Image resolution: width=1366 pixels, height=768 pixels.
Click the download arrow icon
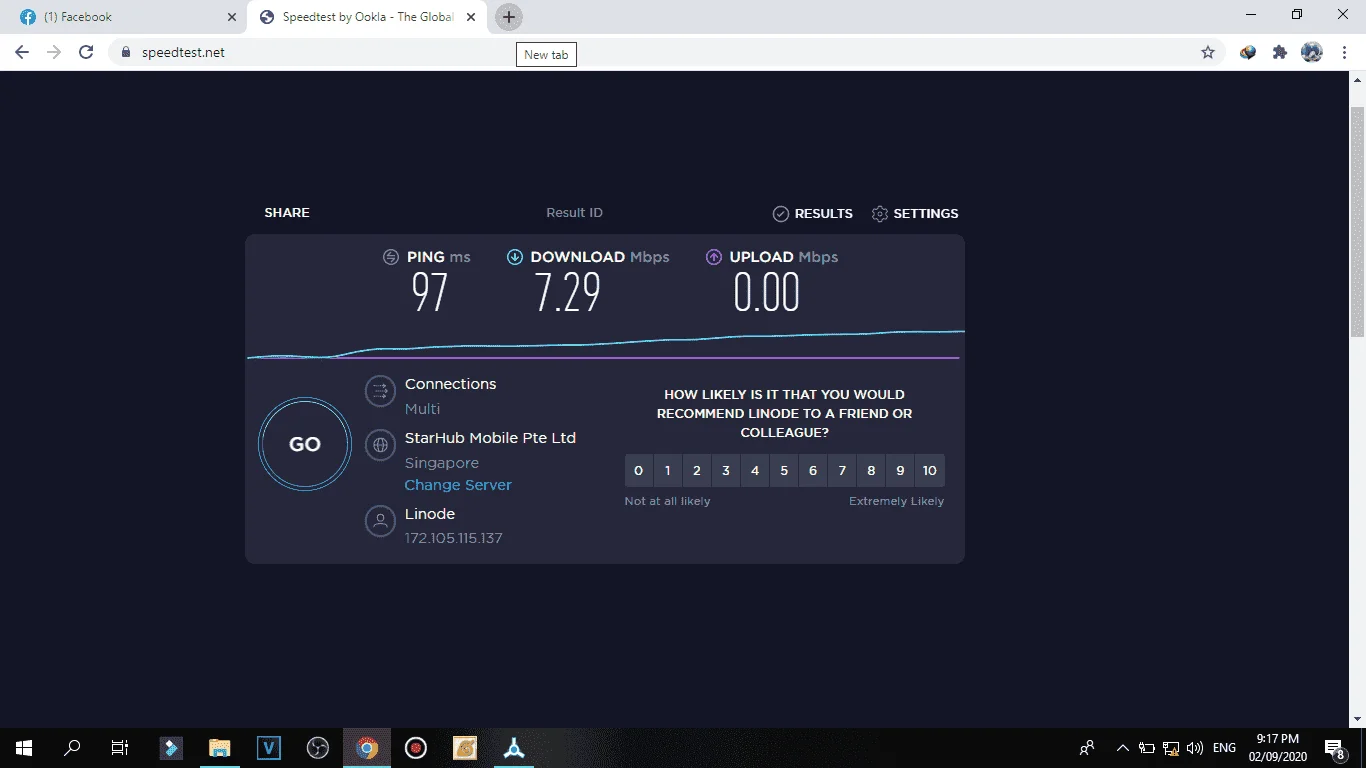coord(515,257)
